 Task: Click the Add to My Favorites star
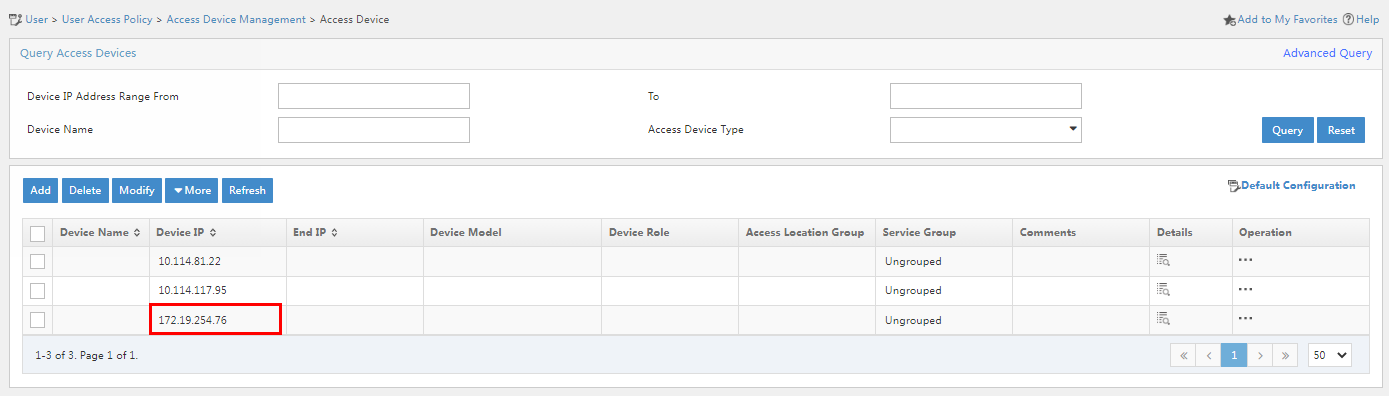[1230, 19]
